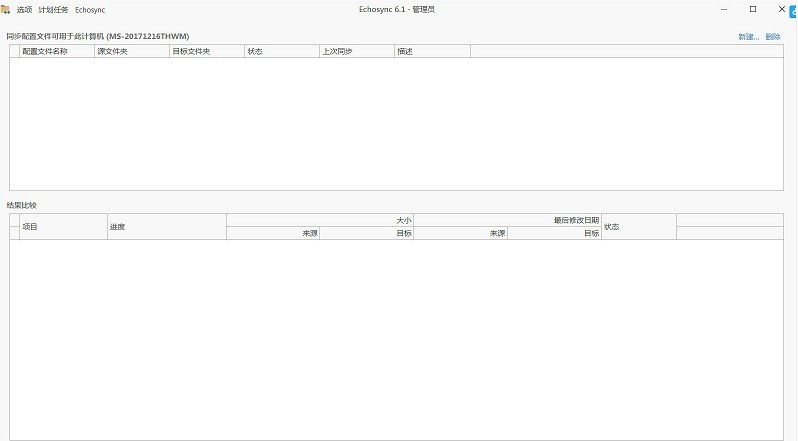Click 来源 sub-header under 最后修改日期
Image resolution: width=798 pixels, height=441 pixels.
[x=461, y=233]
